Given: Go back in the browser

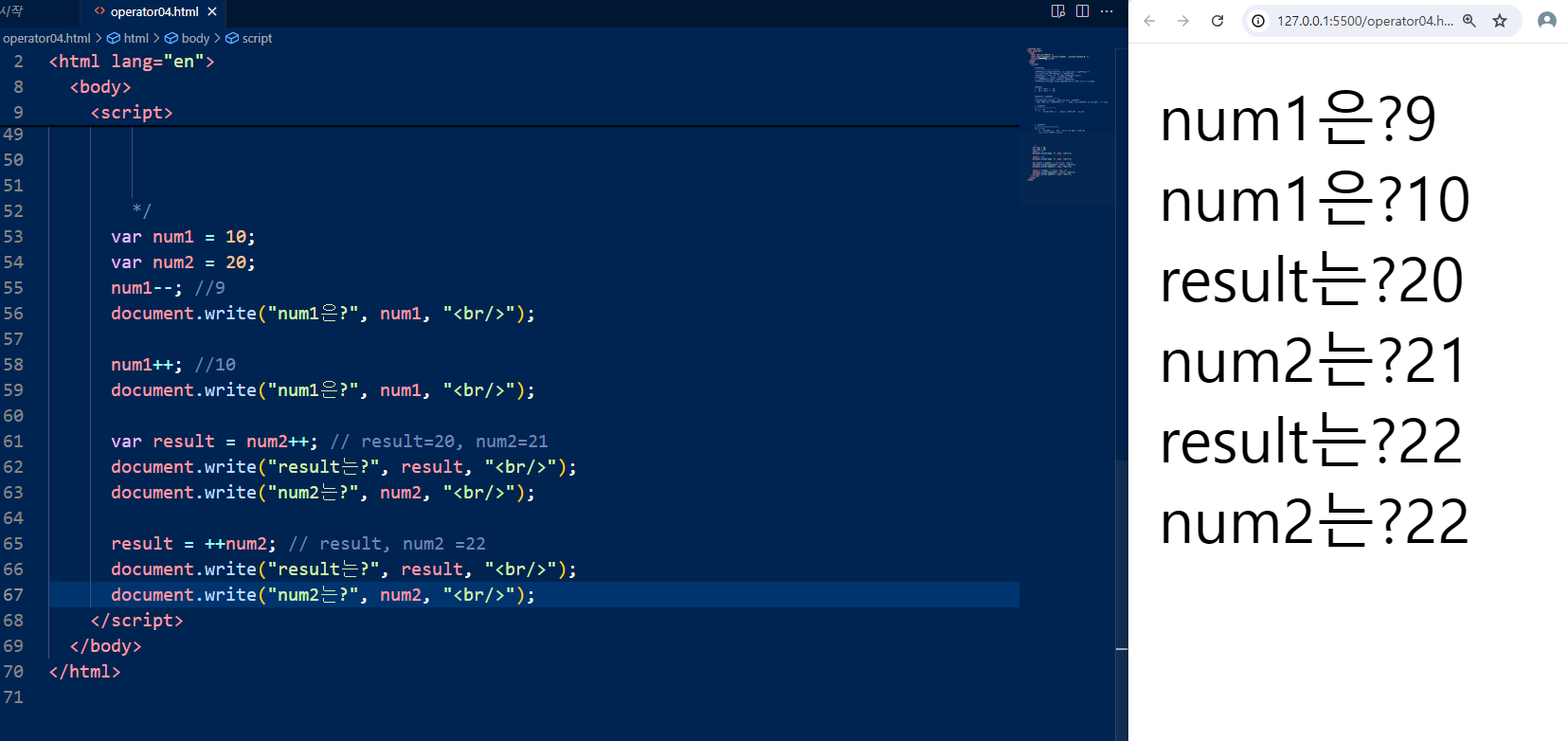Looking at the screenshot, I should tap(1149, 21).
